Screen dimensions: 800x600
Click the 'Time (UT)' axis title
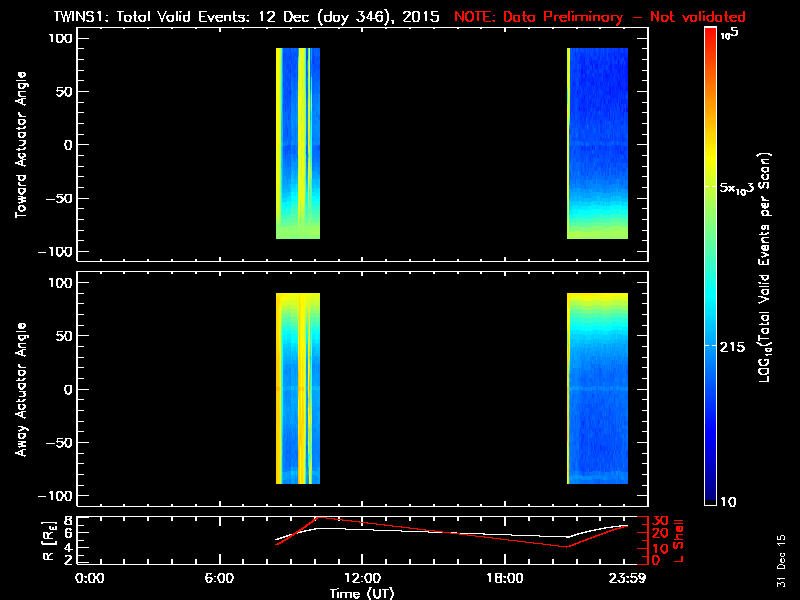click(x=363, y=593)
